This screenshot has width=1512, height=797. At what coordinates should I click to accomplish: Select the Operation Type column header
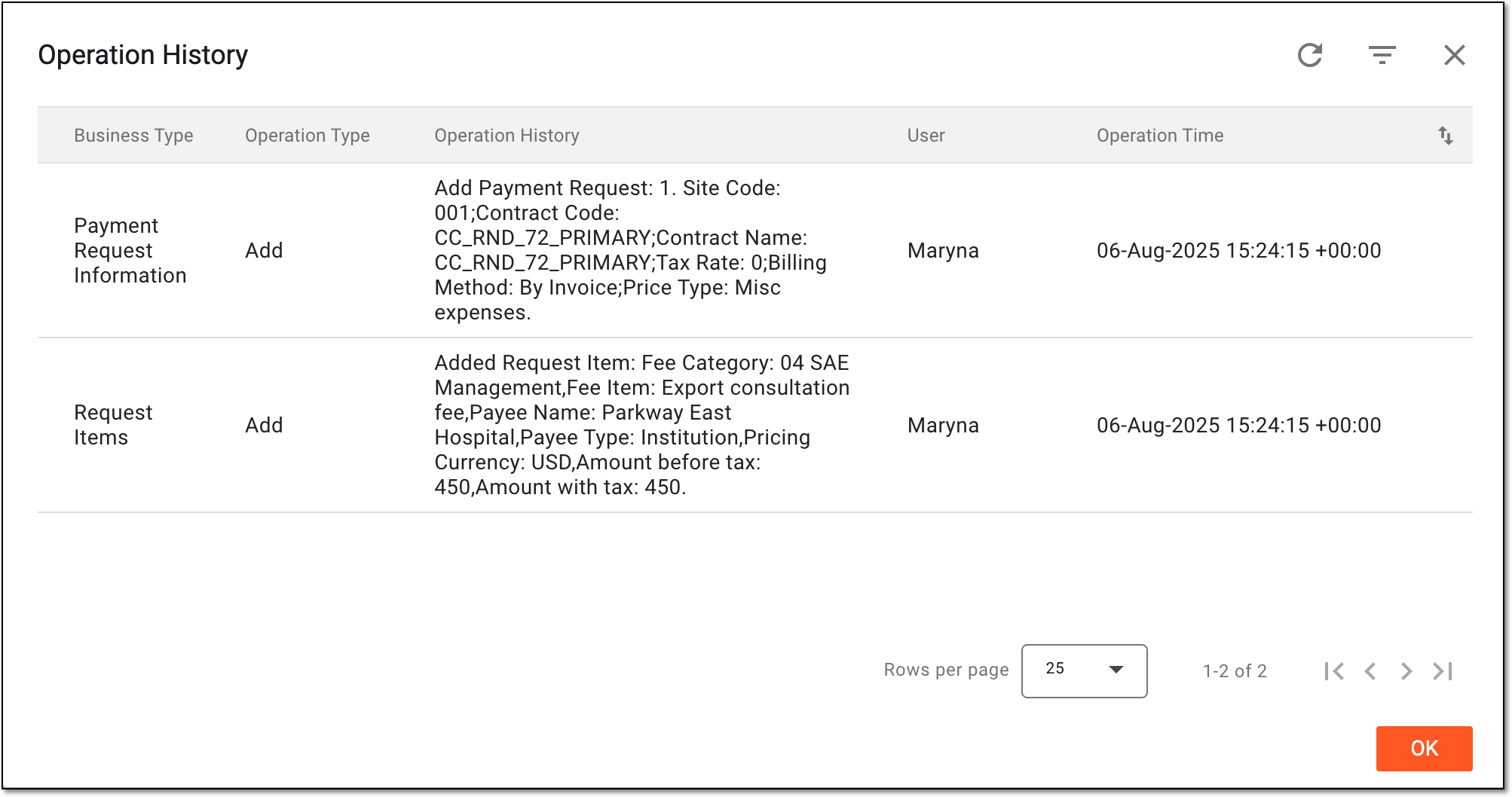pos(308,136)
